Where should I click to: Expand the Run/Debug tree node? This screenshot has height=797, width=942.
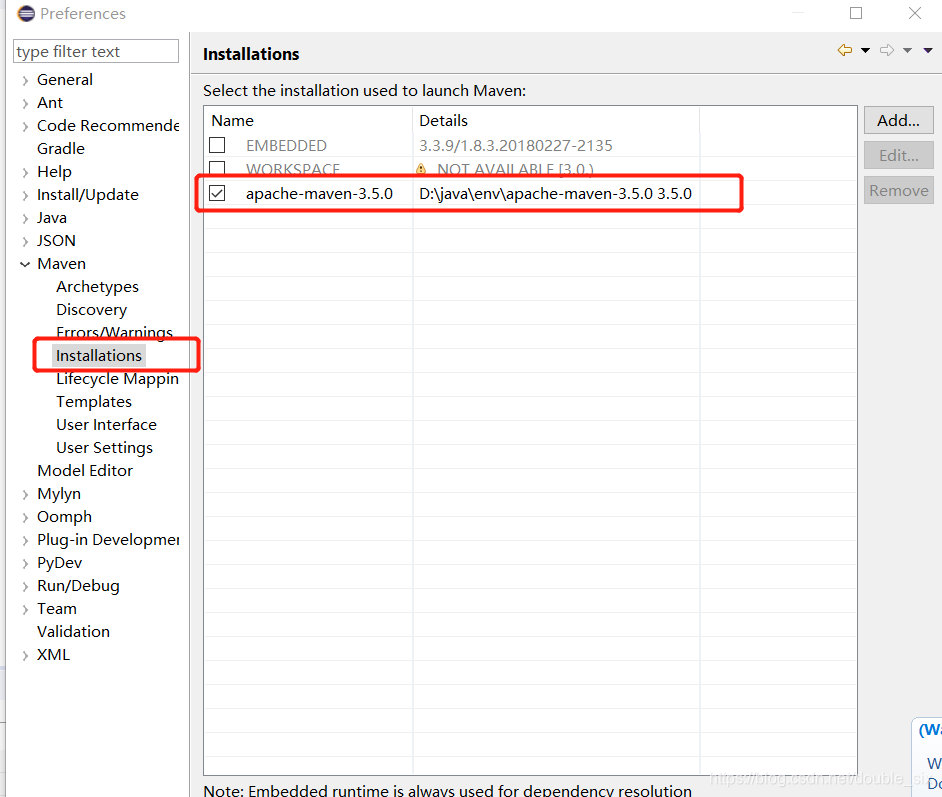pyautogui.click(x=25, y=586)
